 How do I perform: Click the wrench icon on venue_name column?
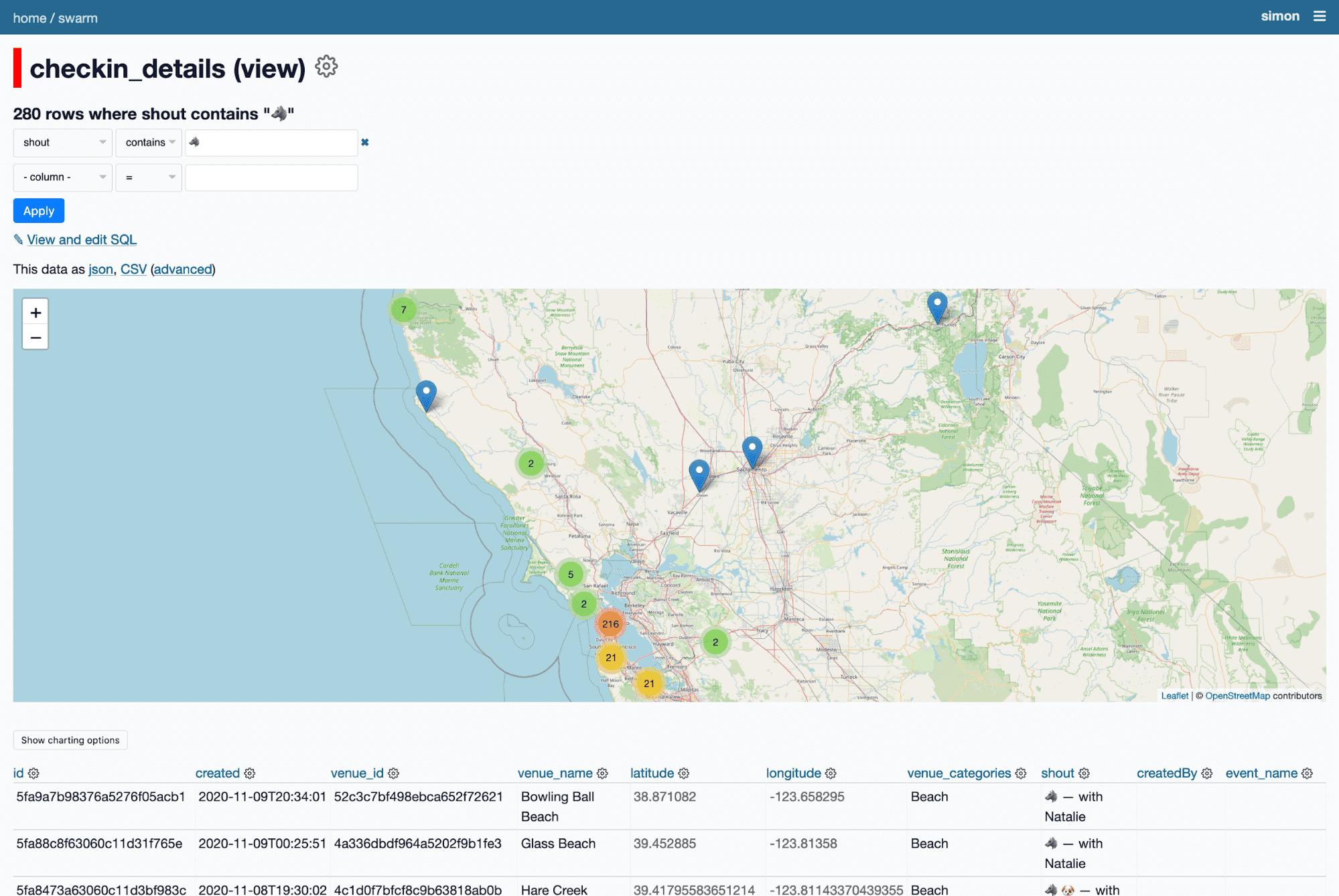[605, 773]
